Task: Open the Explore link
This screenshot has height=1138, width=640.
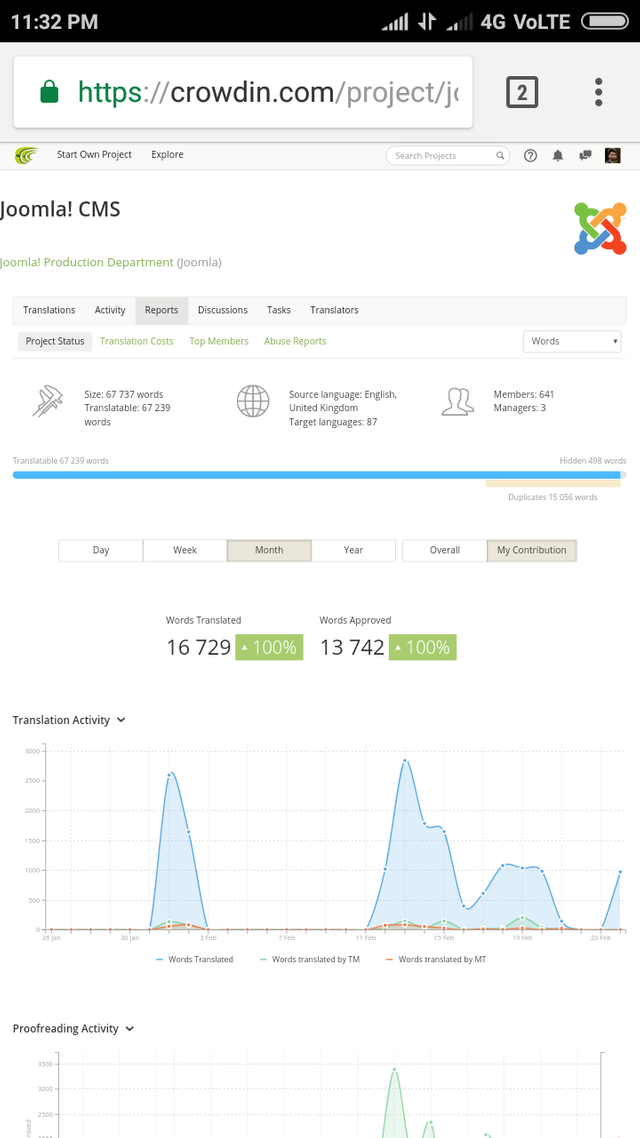Action: pos(167,155)
